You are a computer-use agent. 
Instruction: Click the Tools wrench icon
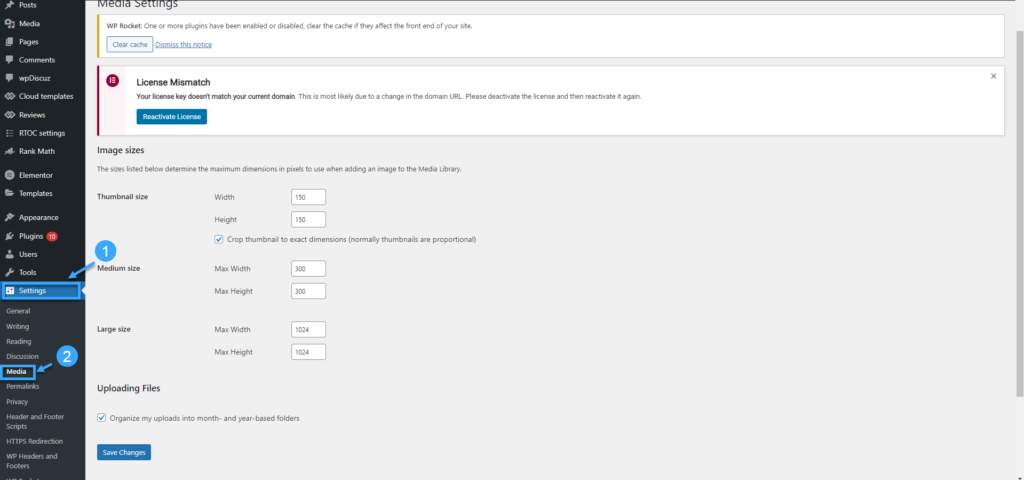9,272
